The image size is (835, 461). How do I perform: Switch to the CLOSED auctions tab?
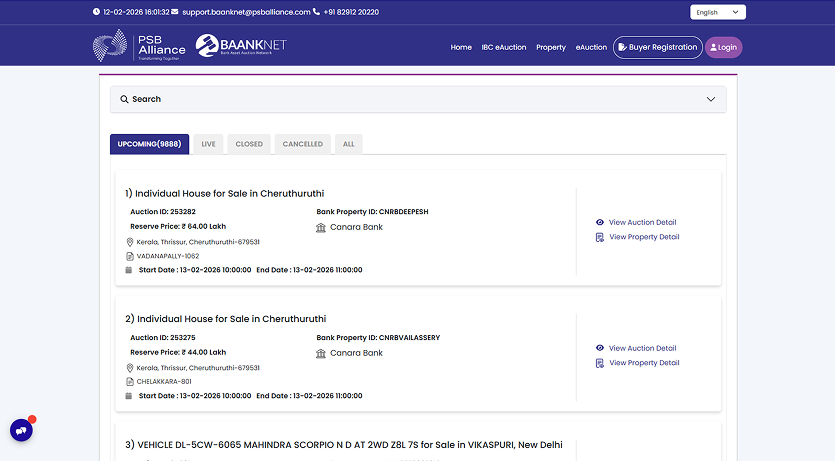tap(249, 144)
